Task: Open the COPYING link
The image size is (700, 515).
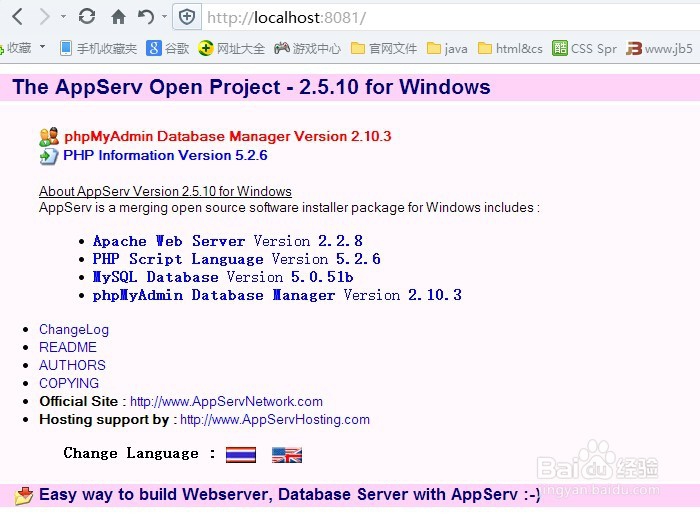Action: (x=69, y=383)
